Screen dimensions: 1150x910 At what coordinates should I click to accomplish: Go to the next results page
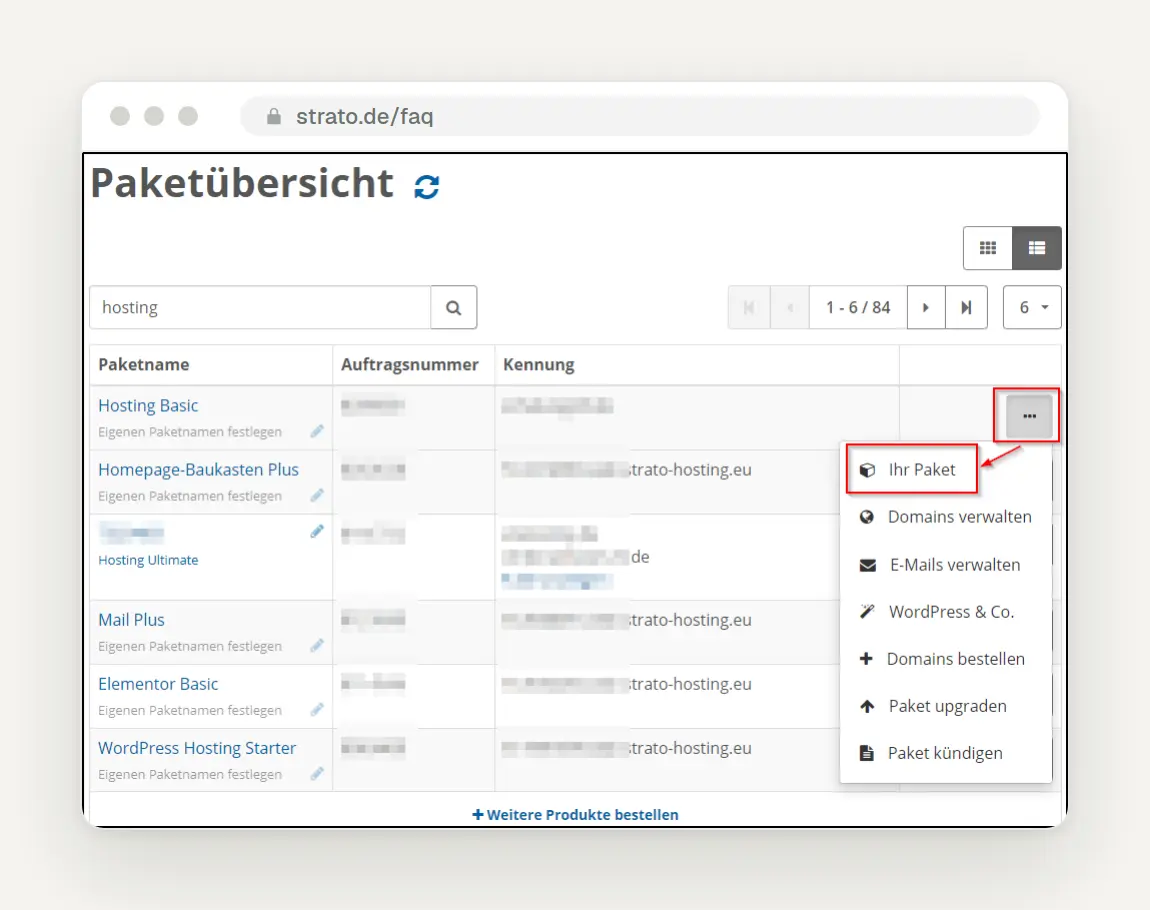(x=926, y=307)
